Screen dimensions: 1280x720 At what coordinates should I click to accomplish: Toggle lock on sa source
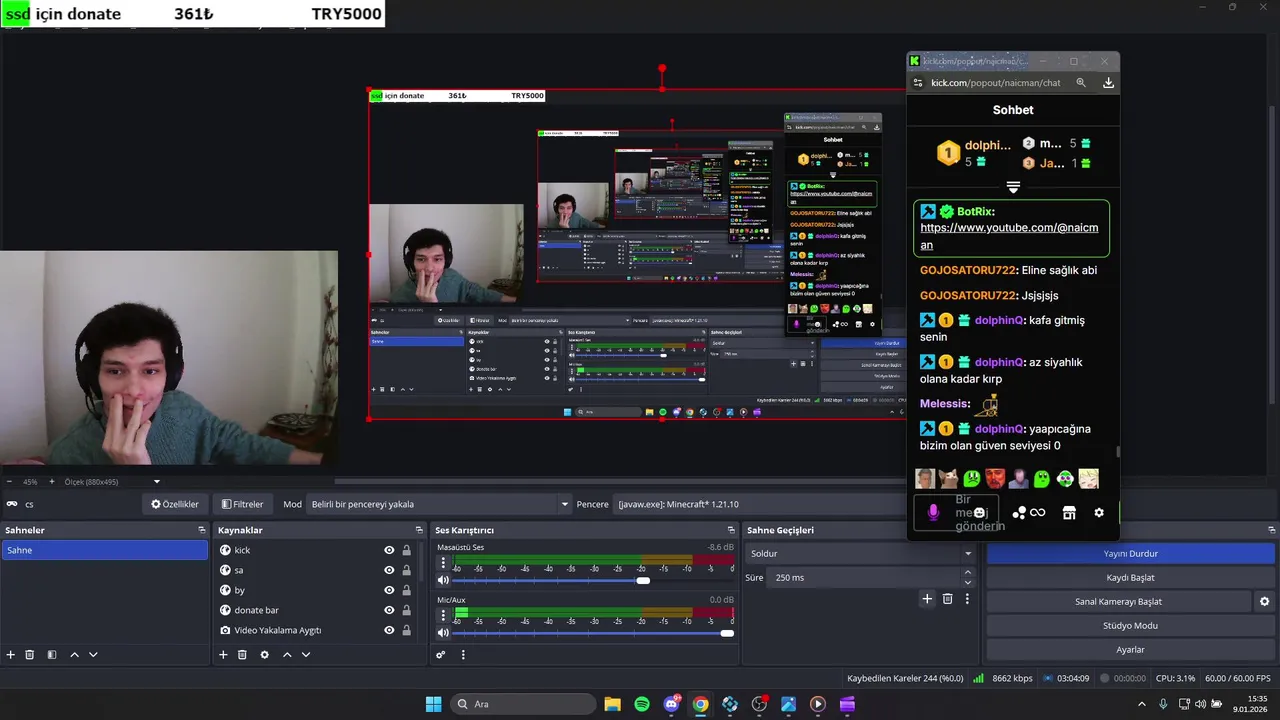click(x=406, y=570)
